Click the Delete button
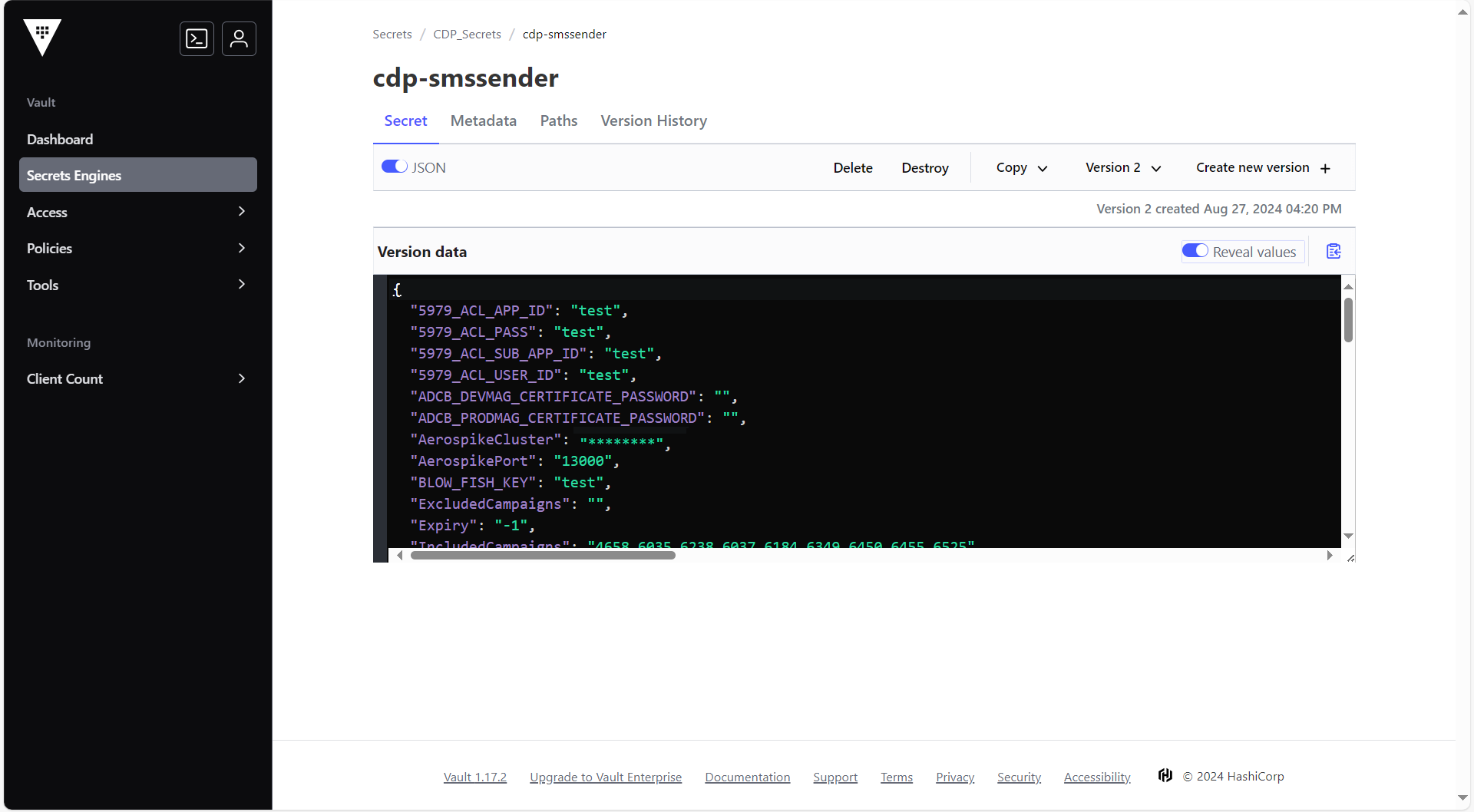The height and width of the screenshot is (812, 1474). 853,167
